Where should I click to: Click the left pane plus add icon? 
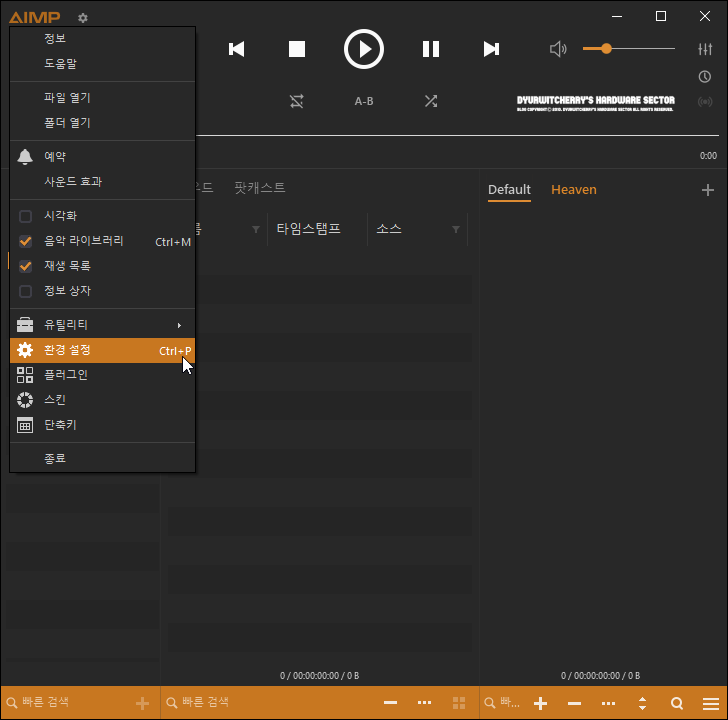pos(142,703)
